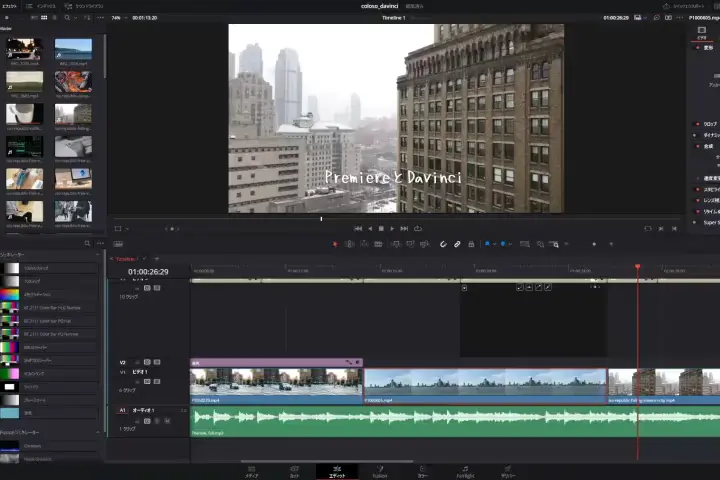This screenshot has height=480, width=720.
Task: Toggle Linked Selection chain icon
Action: (457, 244)
